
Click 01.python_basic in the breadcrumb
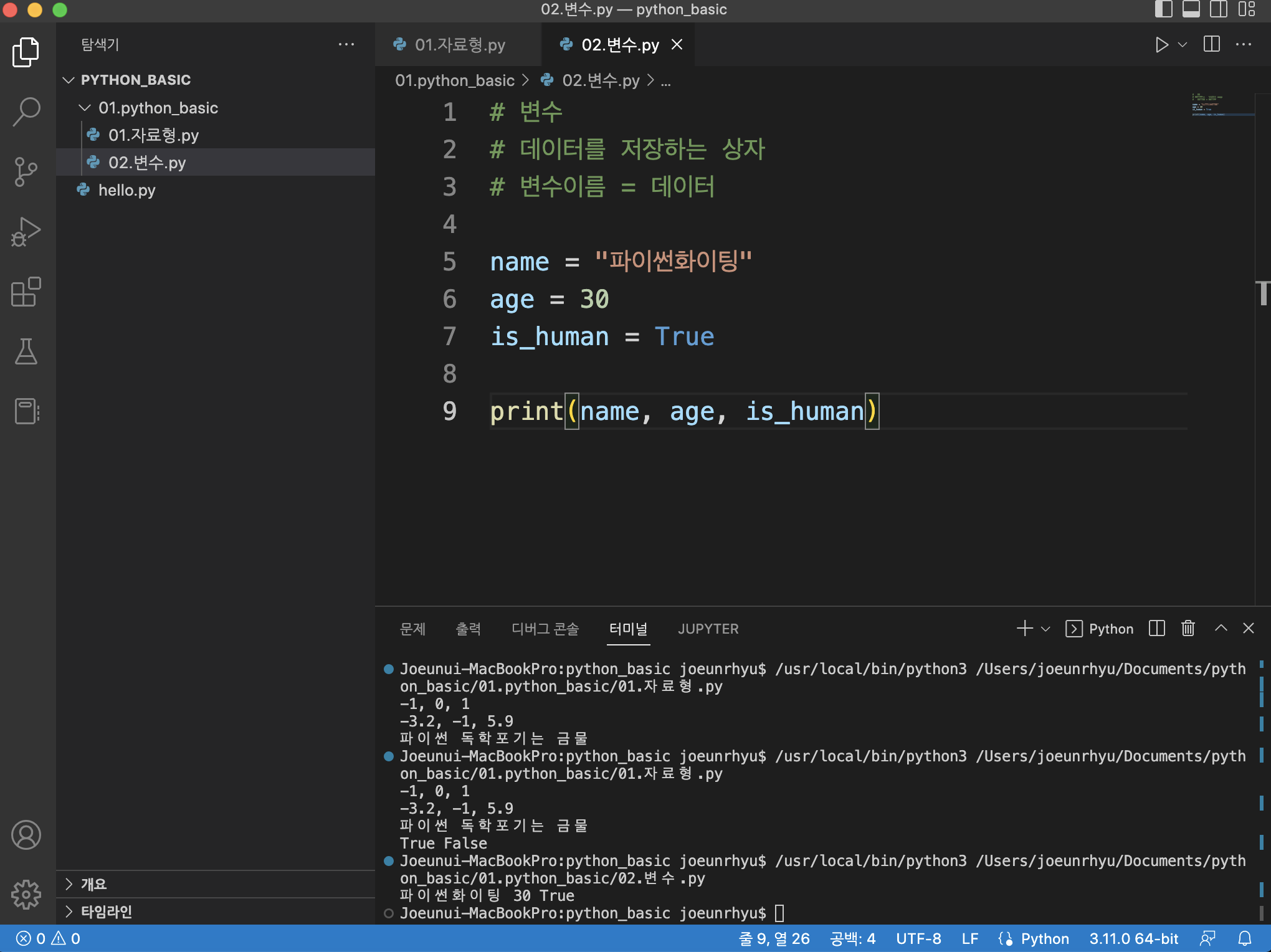tap(455, 80)
